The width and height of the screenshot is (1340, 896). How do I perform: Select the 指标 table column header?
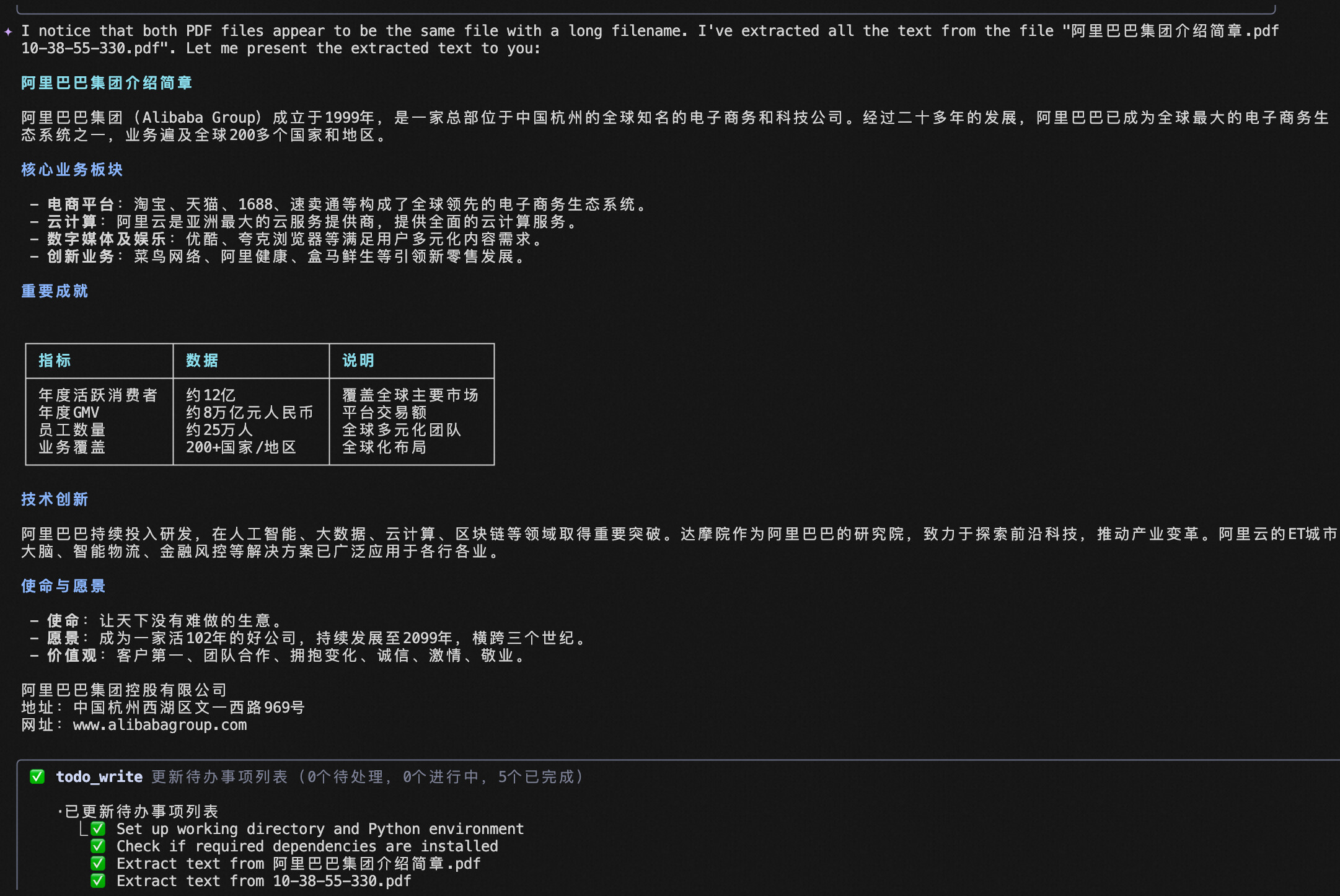point(55,360)
